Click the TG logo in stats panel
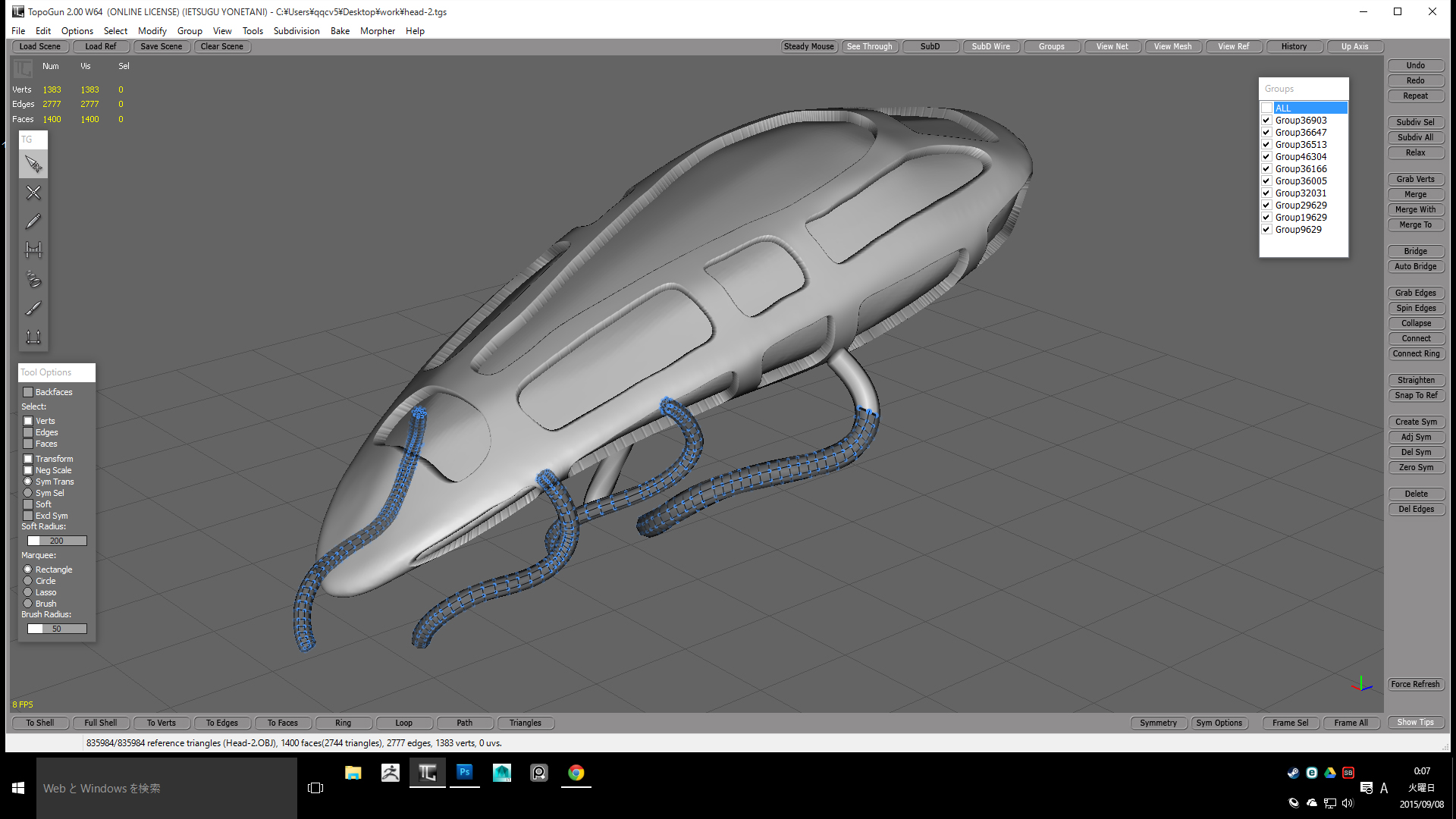Image resolution: width=1456 pixels, height=819 pixels. pos(23,69)
